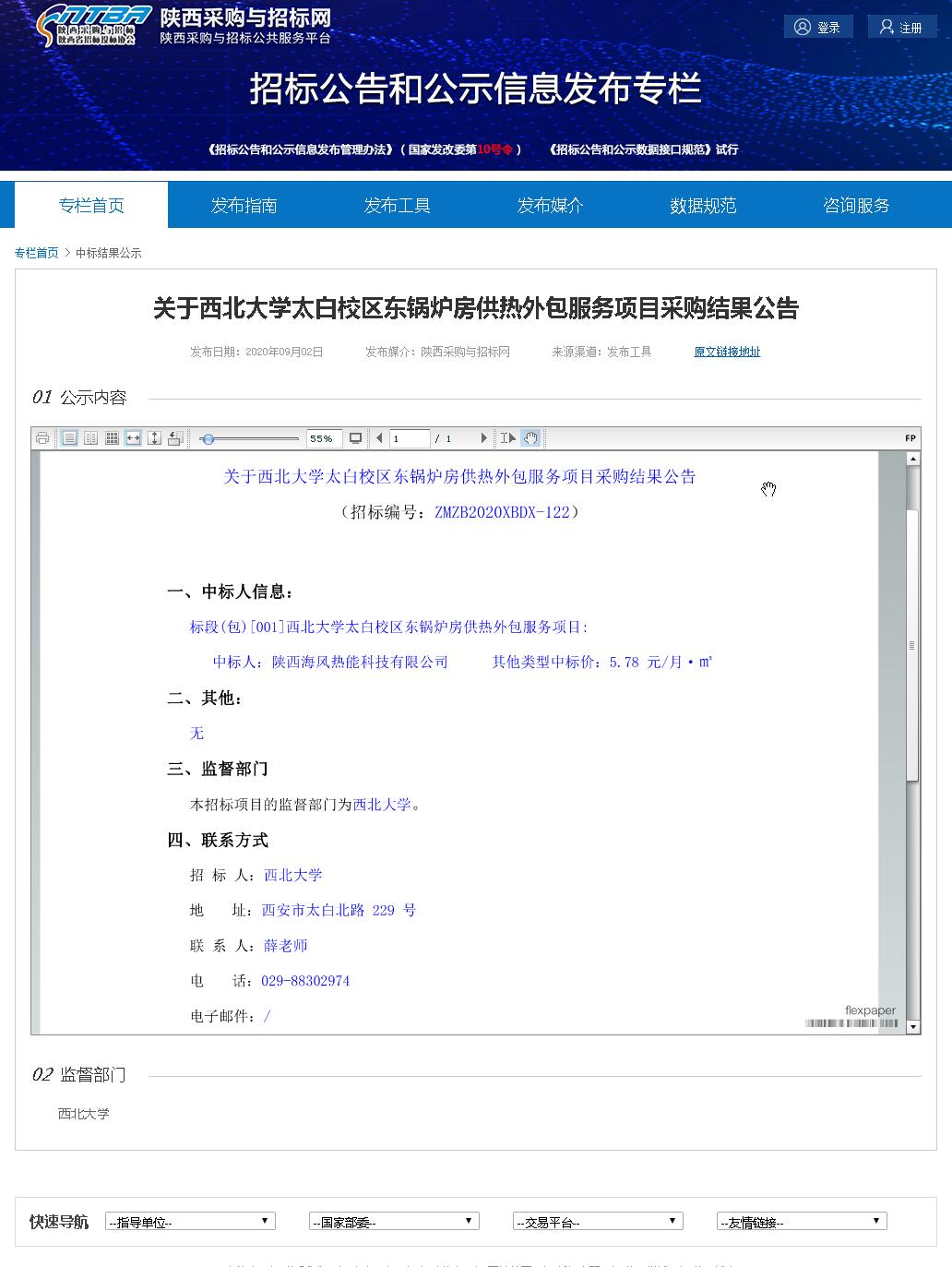Viewport: 952px width, 1267px height.
Task: Rotate the document page
Action: pyautogui.click(x=175, y=438)
